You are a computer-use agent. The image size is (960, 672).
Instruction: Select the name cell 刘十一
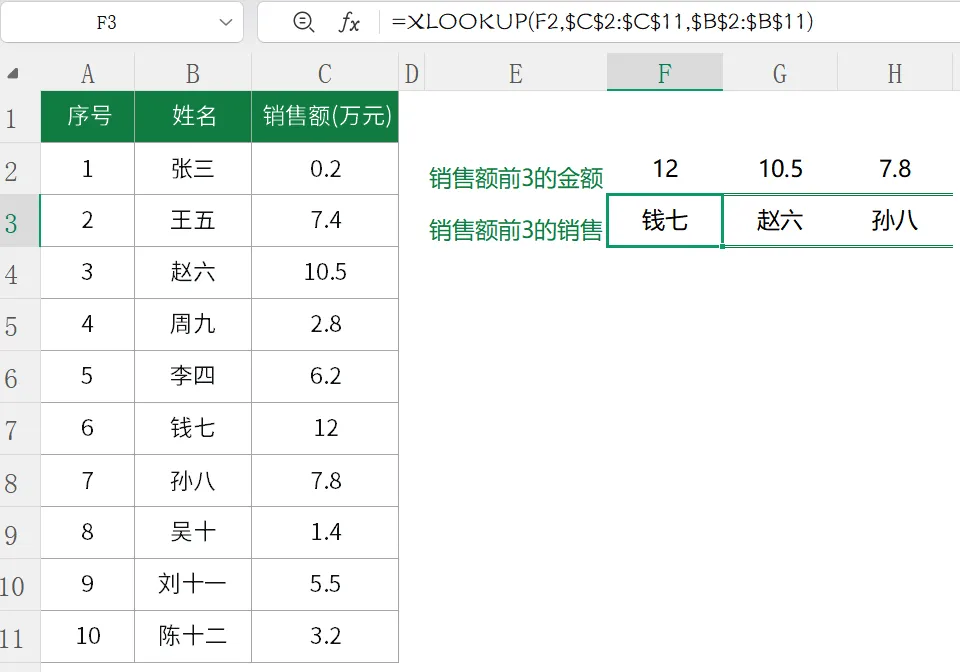[x=193, y=584]
